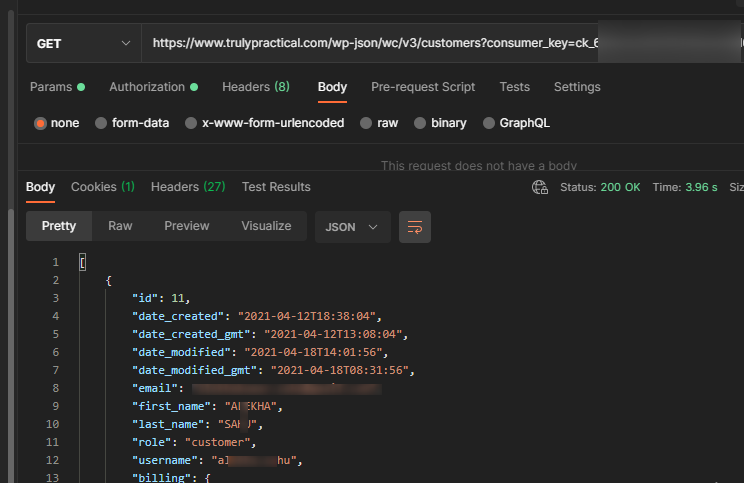The image size is (744, 483).
Task: Select x-www-form-urlencoded body option
Action: click(191, 123)
